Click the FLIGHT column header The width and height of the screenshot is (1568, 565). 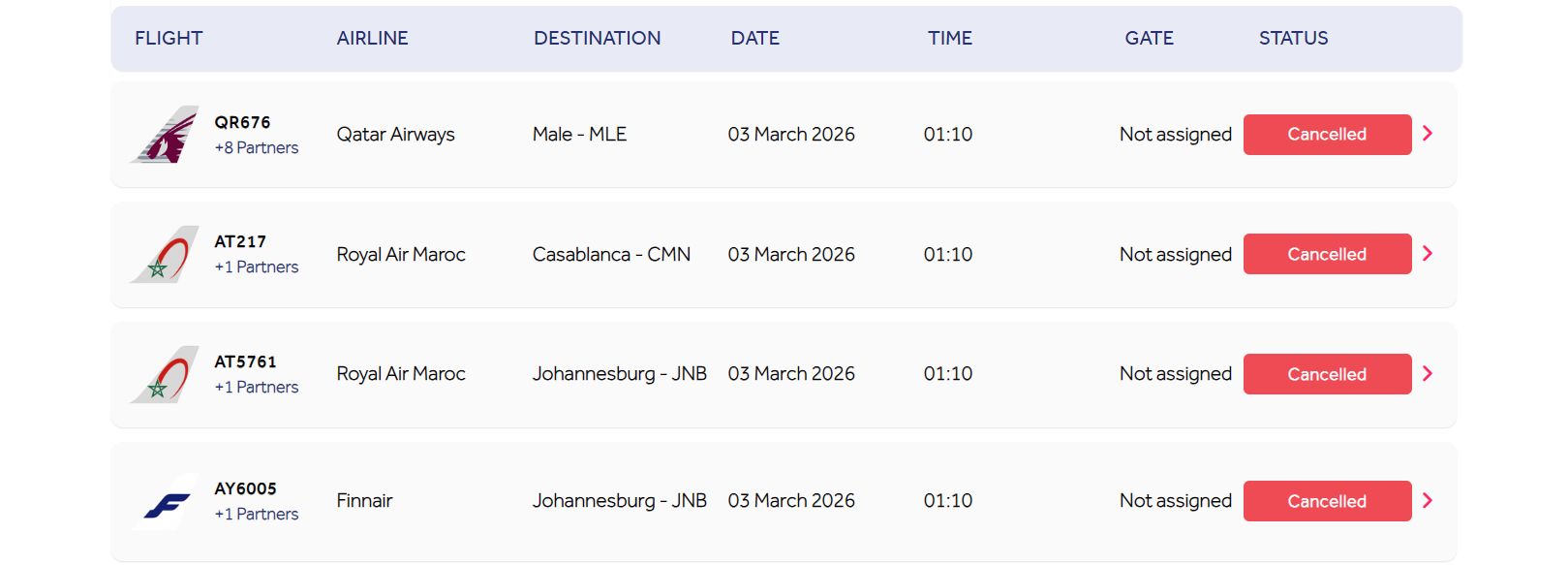pos(169,39)
